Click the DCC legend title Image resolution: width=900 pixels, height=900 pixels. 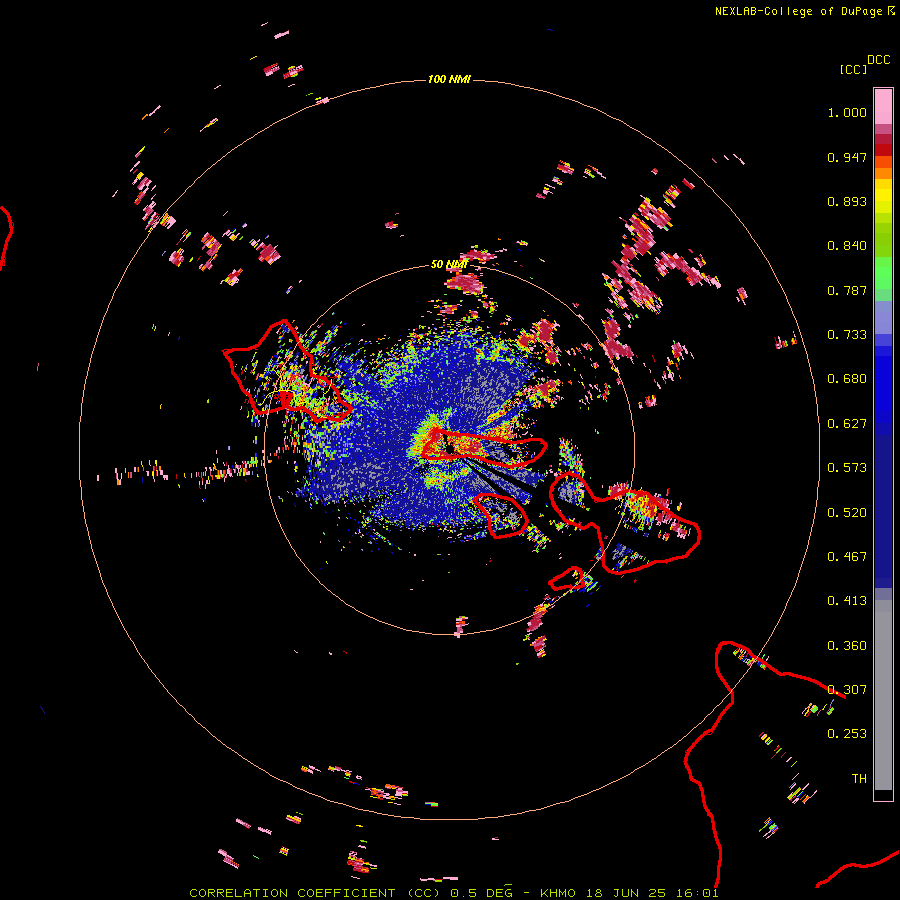coord(878,60)
